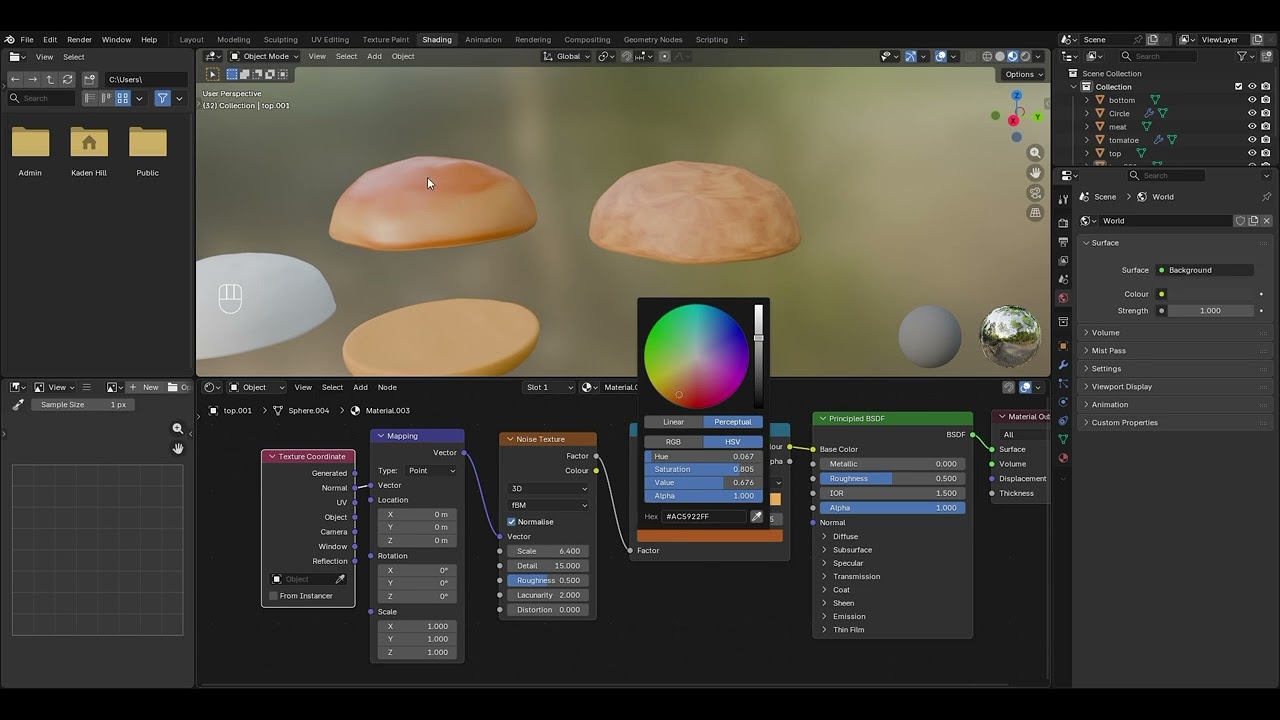The image size is (1280, 720).
Task: Open the Object Mode dropdown
Action: click(264, 56)
